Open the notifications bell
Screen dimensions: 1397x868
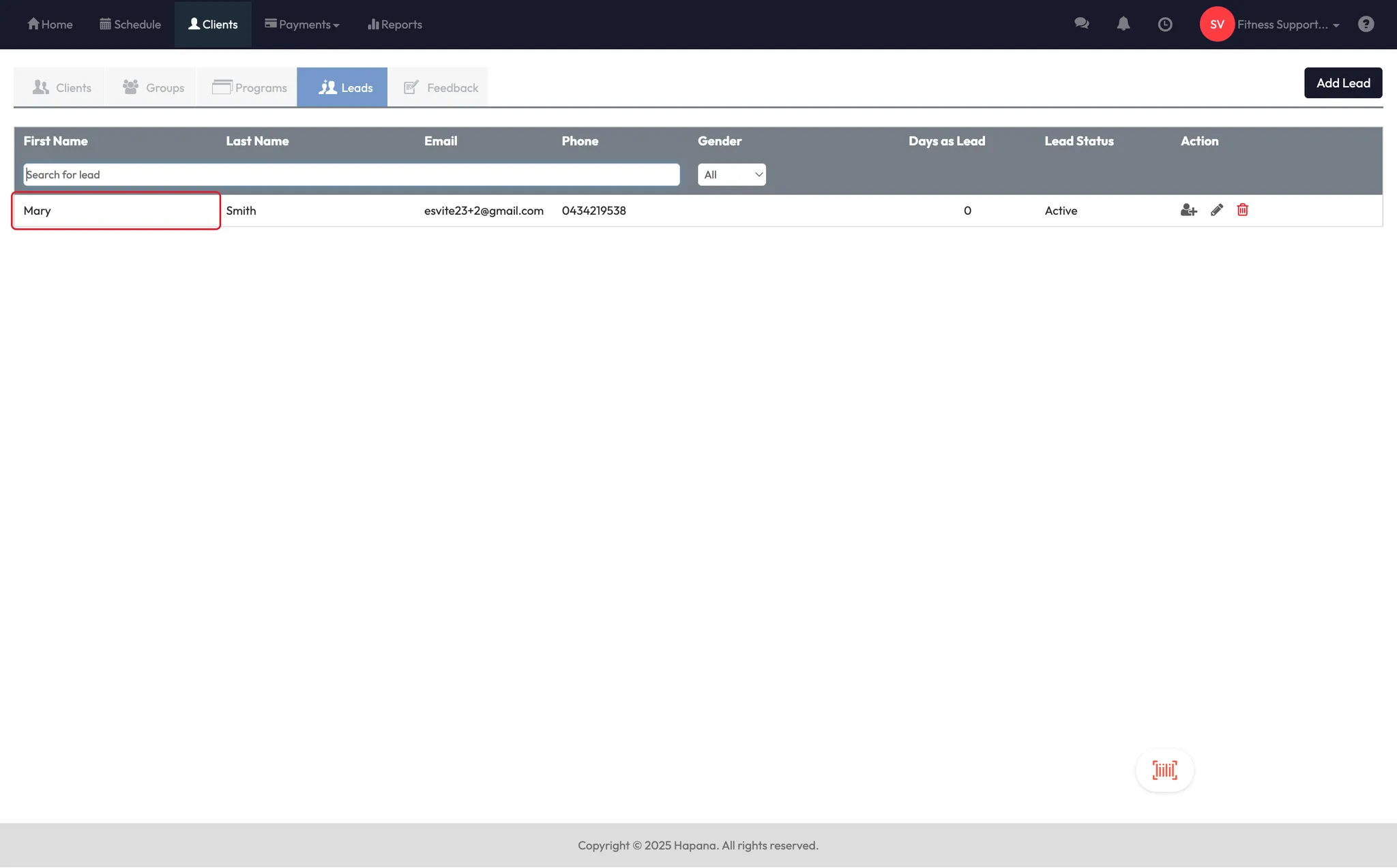click(1123, 24)
